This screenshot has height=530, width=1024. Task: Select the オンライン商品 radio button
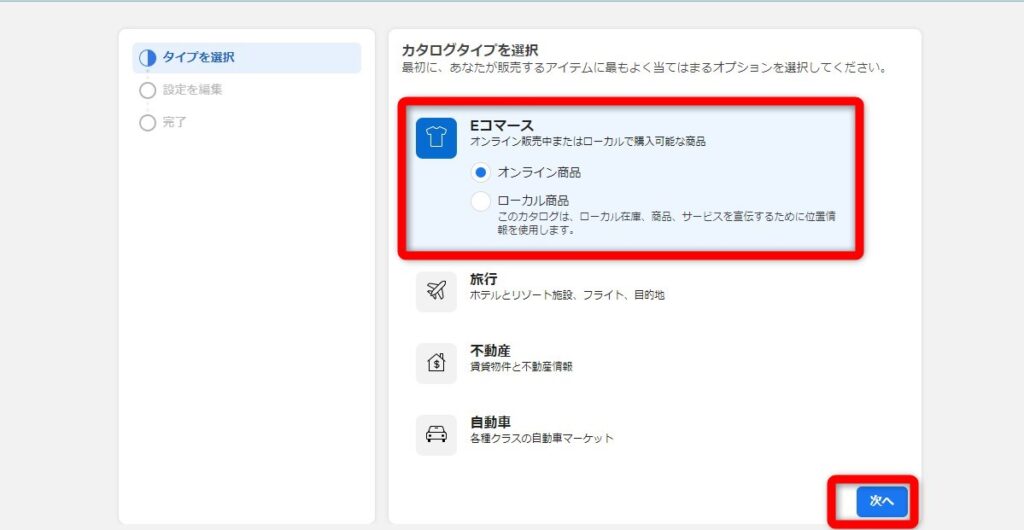(x=481, y=173)
